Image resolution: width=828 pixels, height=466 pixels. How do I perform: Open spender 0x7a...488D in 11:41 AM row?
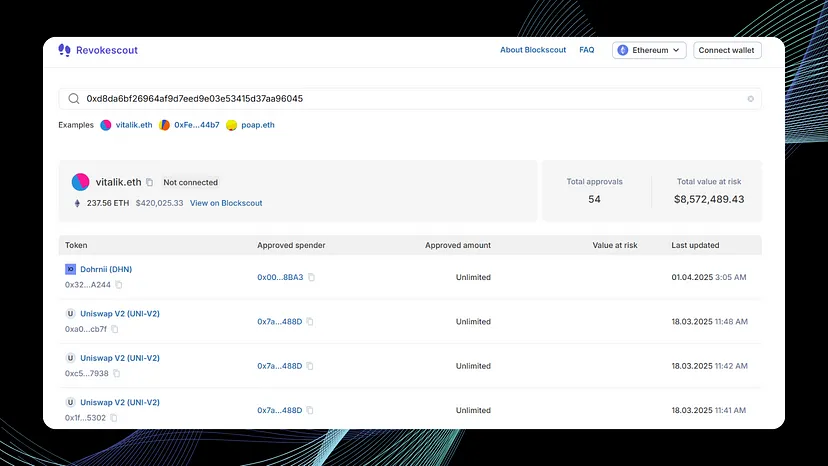click(x=280, y=411)
